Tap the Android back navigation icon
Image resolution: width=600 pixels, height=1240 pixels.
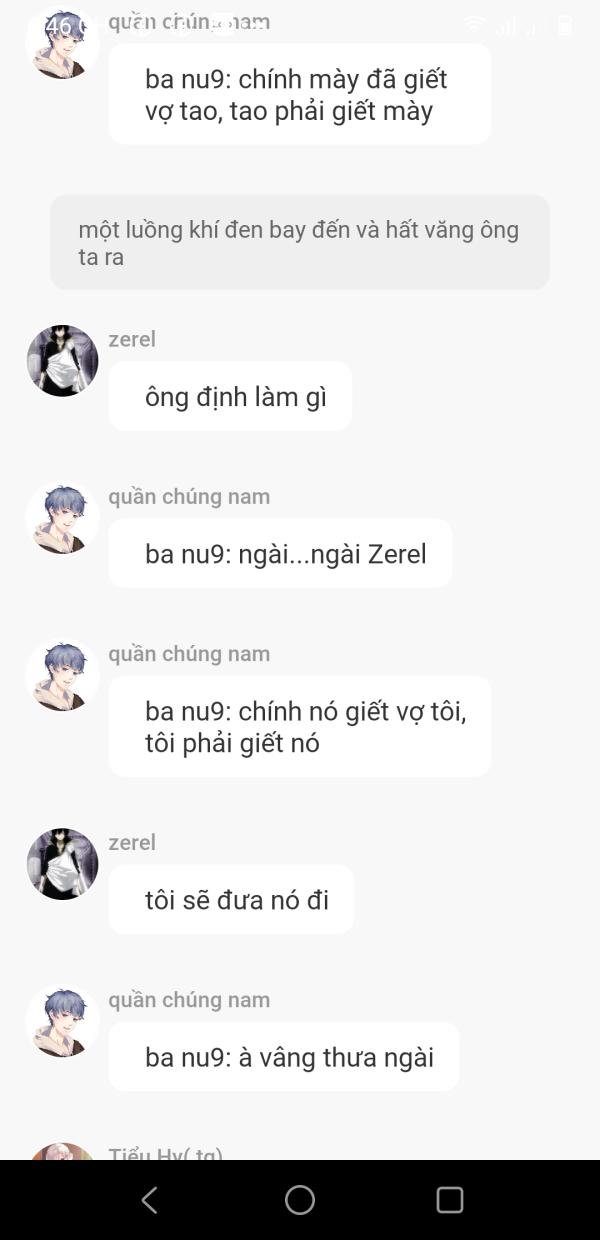[149, 1200]
